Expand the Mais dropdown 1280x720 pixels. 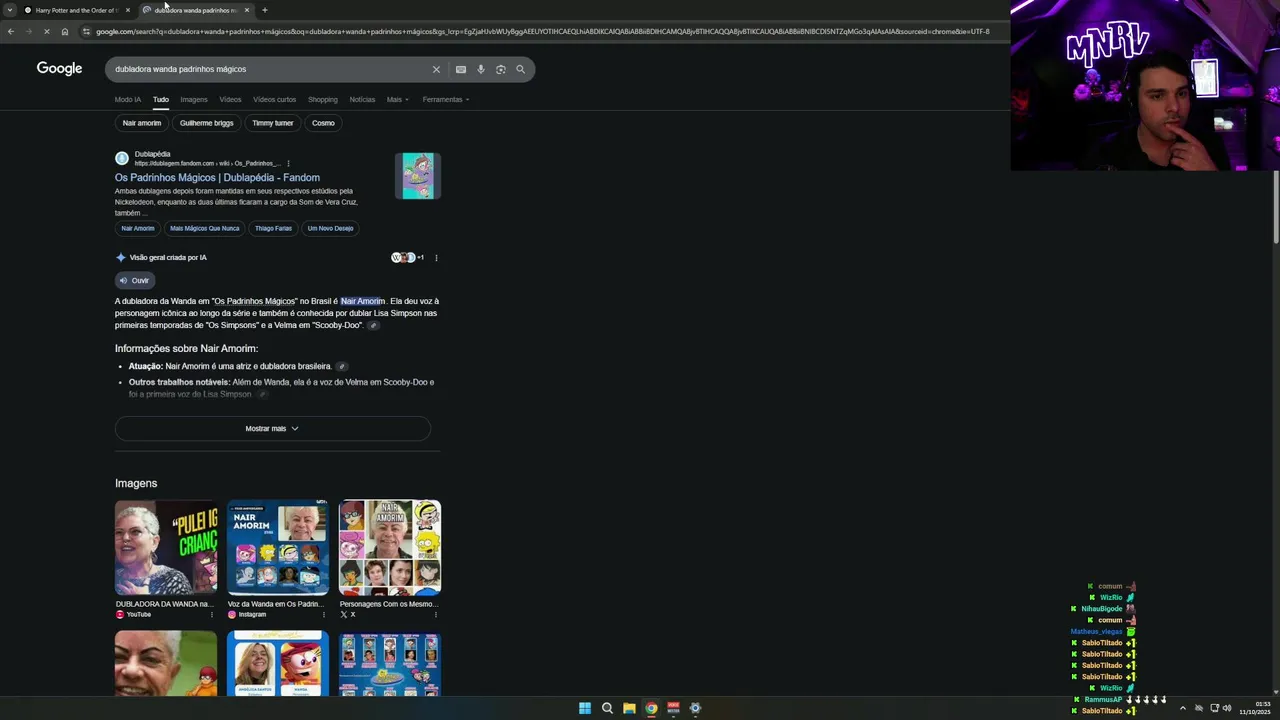(398, 100)
